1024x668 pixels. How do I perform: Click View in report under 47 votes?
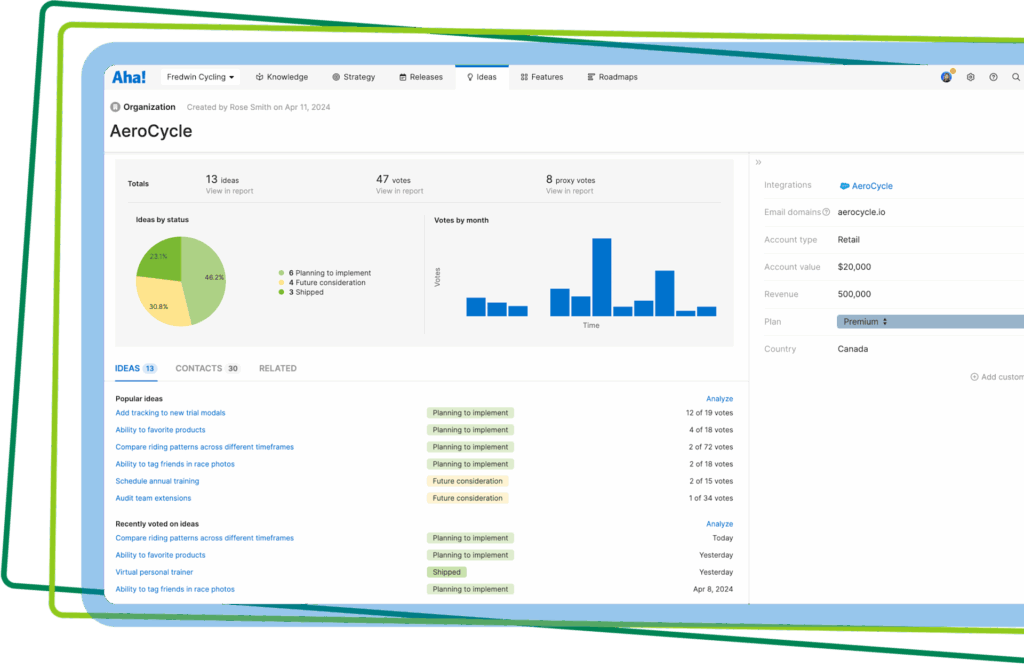(x=399, y=191)
